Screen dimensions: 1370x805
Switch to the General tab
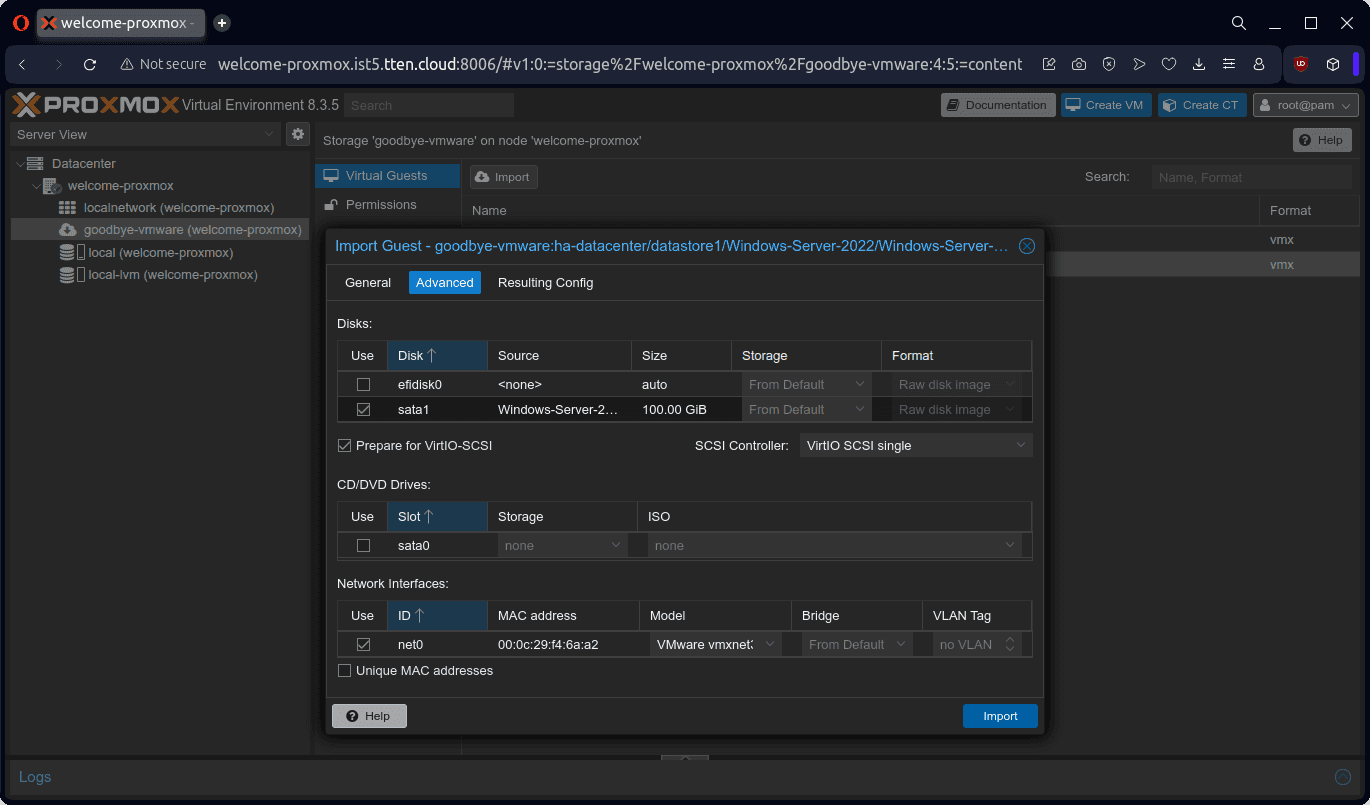(368, 283)
